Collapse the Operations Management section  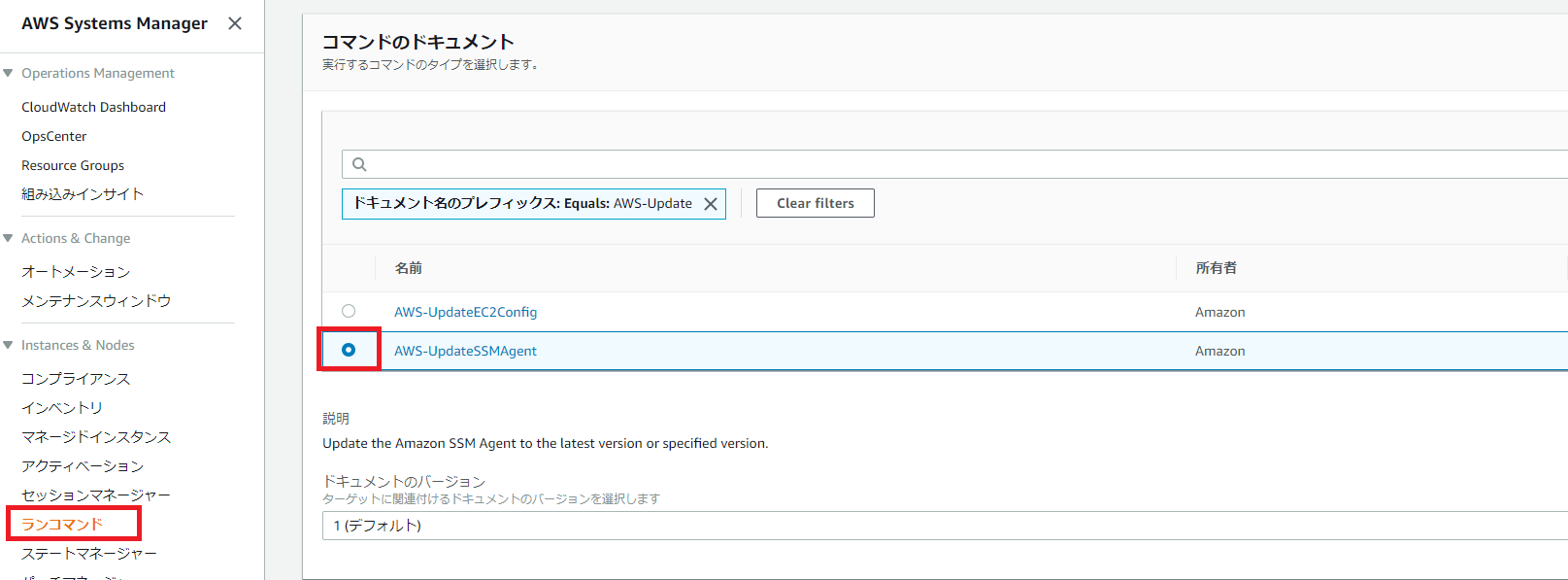pyautogui.click(x=8, y=73)
